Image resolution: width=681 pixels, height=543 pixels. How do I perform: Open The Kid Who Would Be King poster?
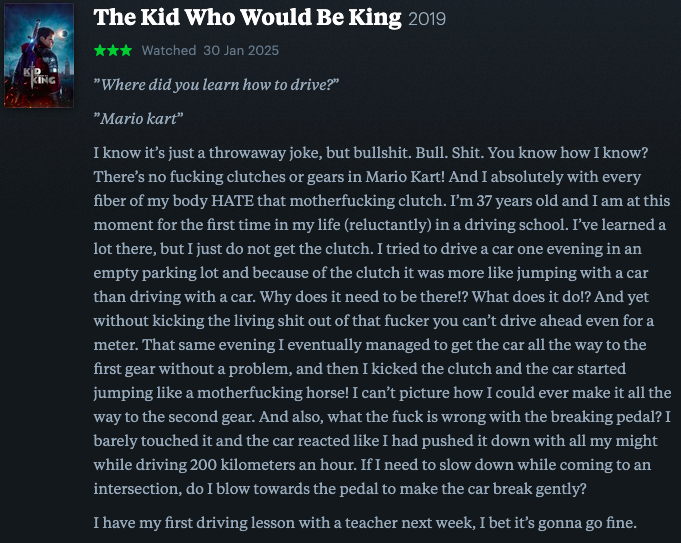click(x=39, y=55)
